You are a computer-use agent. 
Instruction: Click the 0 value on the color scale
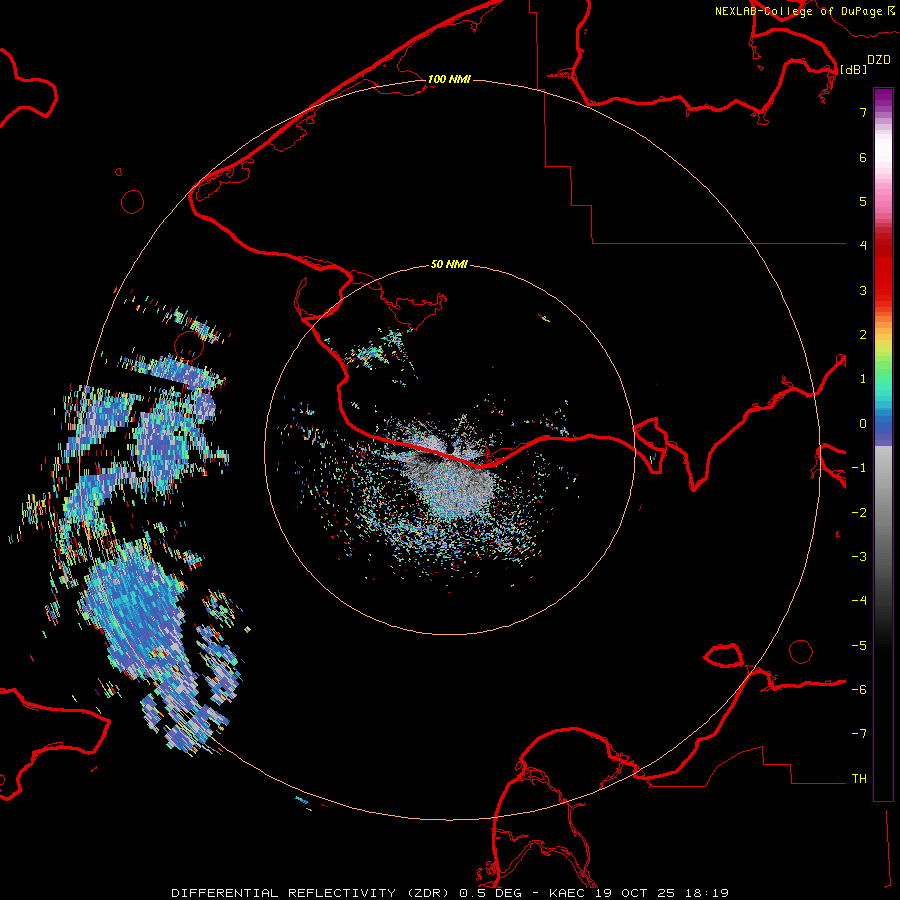tap(863, 424)
